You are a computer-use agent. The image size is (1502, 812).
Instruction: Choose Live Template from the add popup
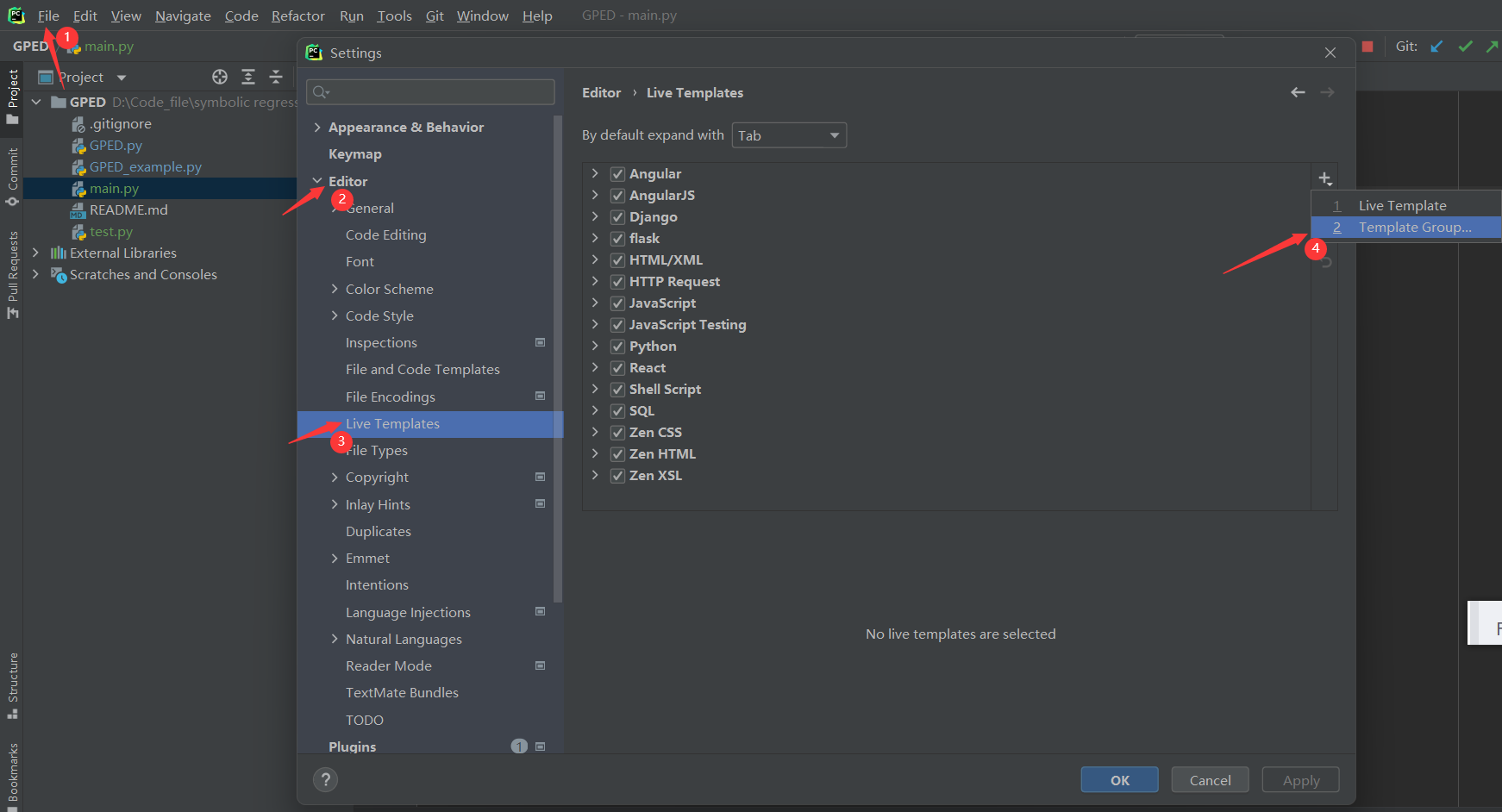point(1406,205)
